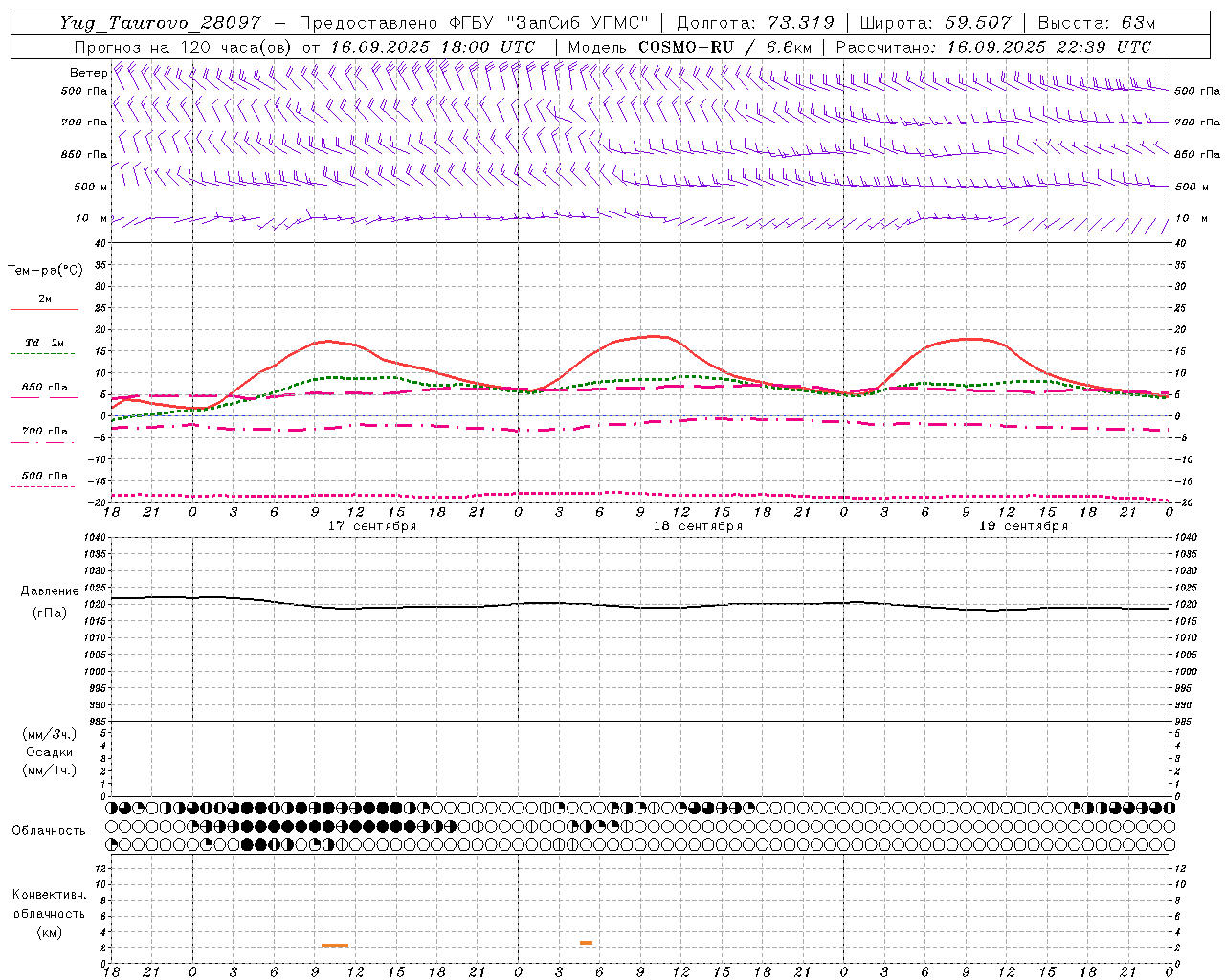Click the Осадки panel label

tap(50, 752)
